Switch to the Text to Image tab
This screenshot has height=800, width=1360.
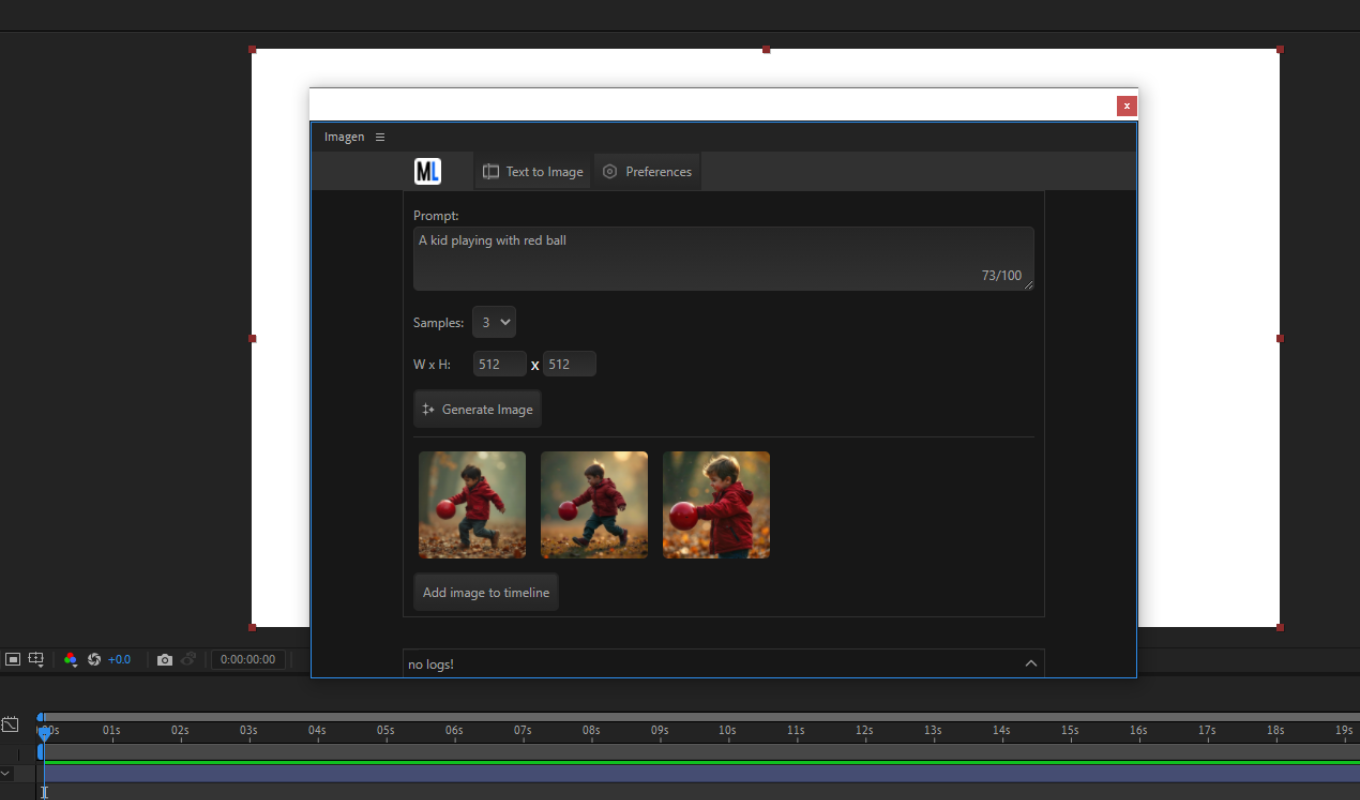533,172
